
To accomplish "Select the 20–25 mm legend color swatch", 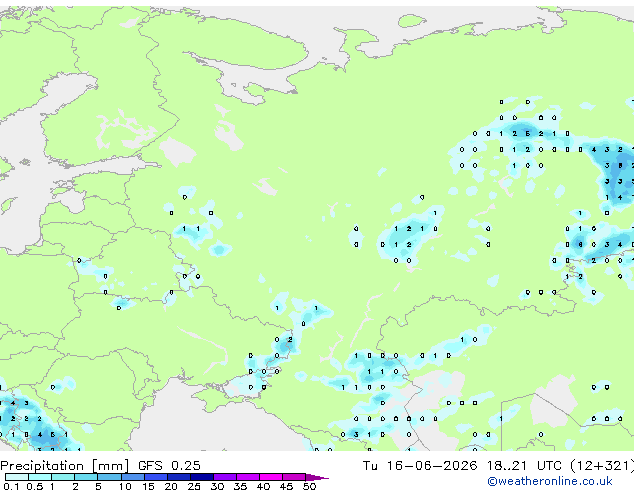I will 179,477.
